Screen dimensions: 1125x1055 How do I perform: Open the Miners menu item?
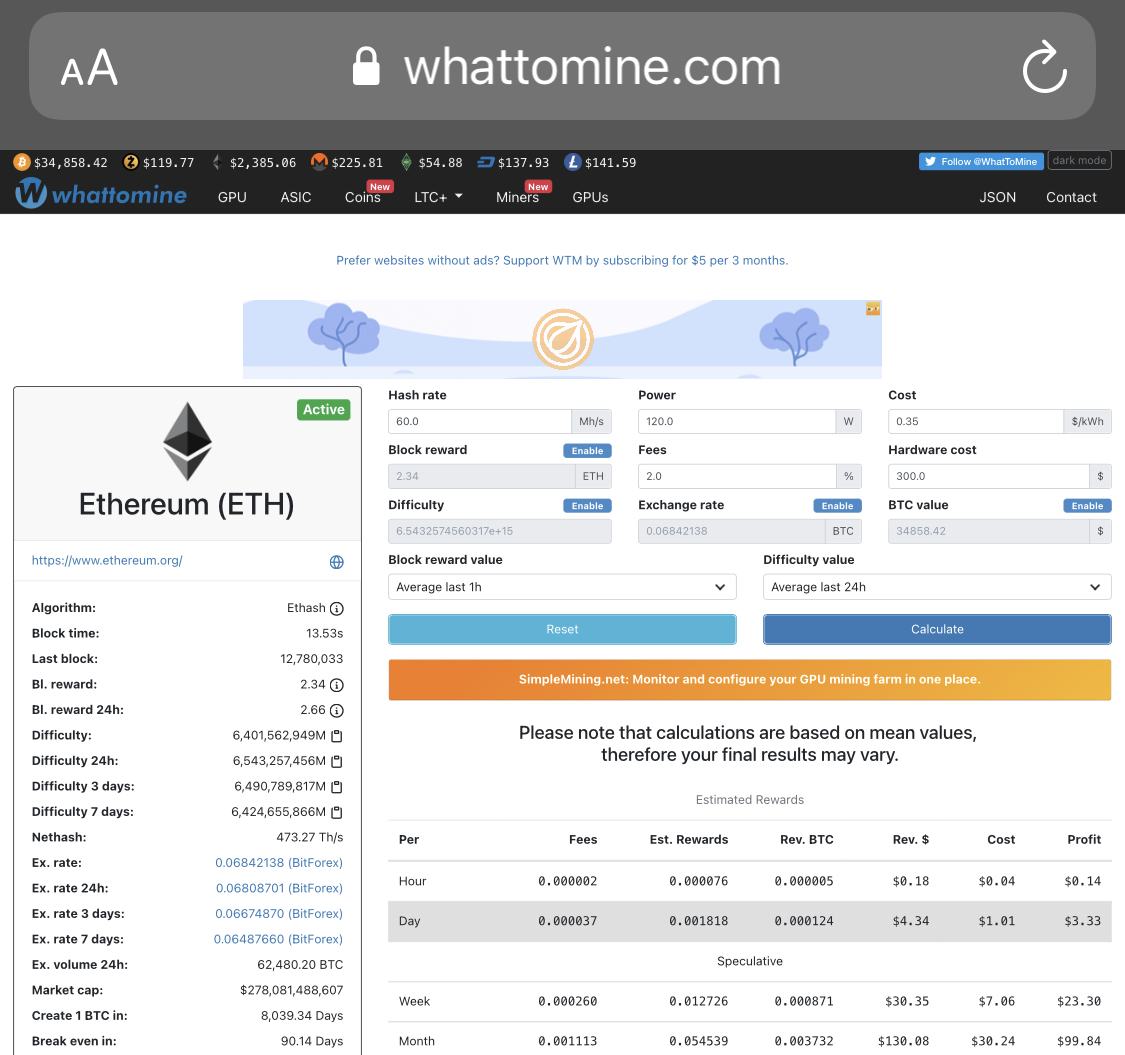[x=517, y=197]
